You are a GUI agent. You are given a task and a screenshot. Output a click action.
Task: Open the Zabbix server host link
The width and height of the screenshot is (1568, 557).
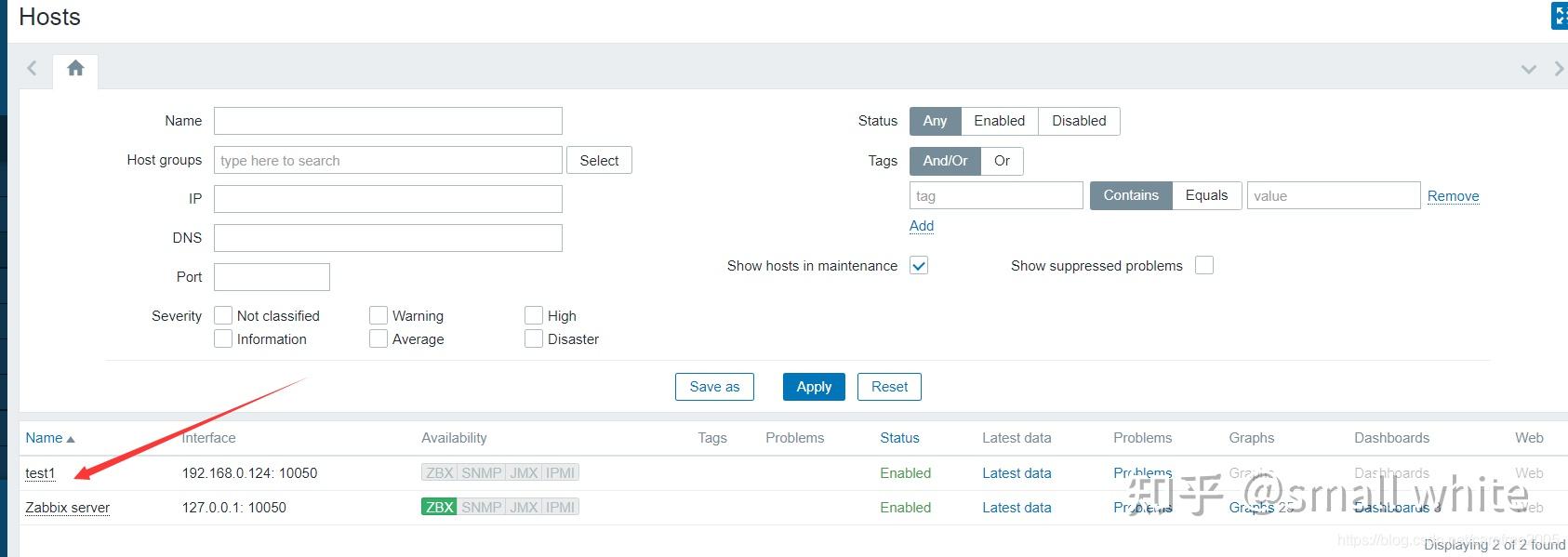[67, 508]
